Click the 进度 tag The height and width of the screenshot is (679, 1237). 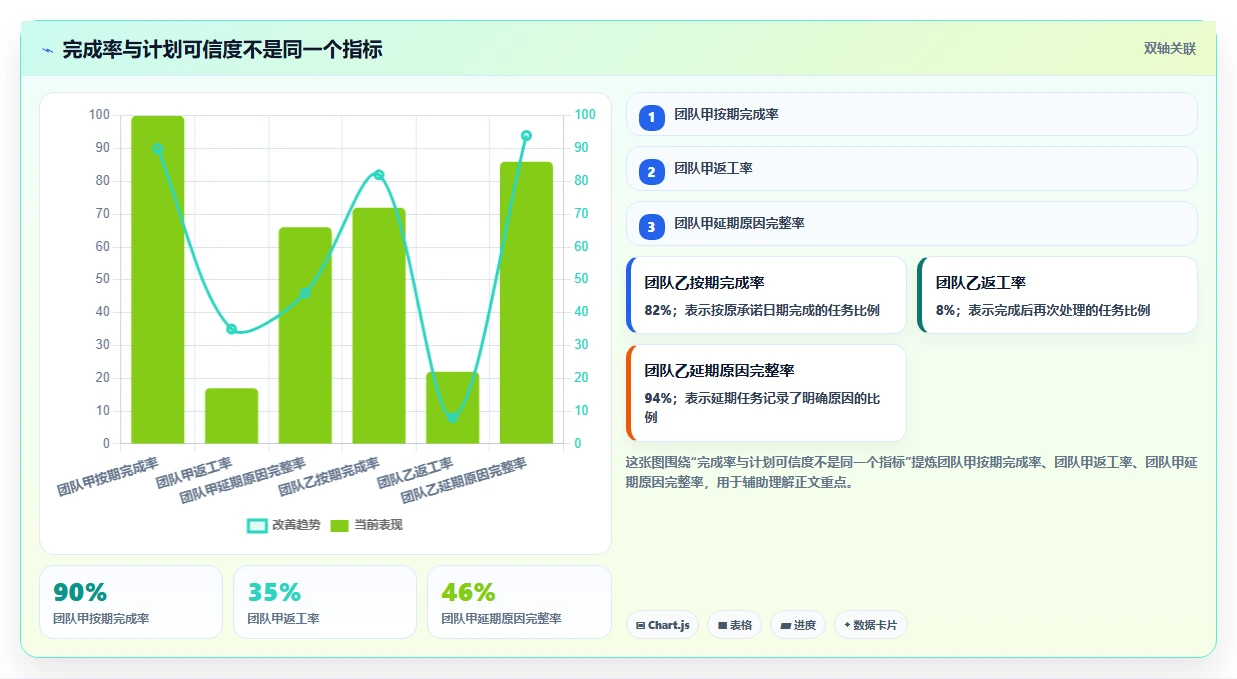(798, 625)
